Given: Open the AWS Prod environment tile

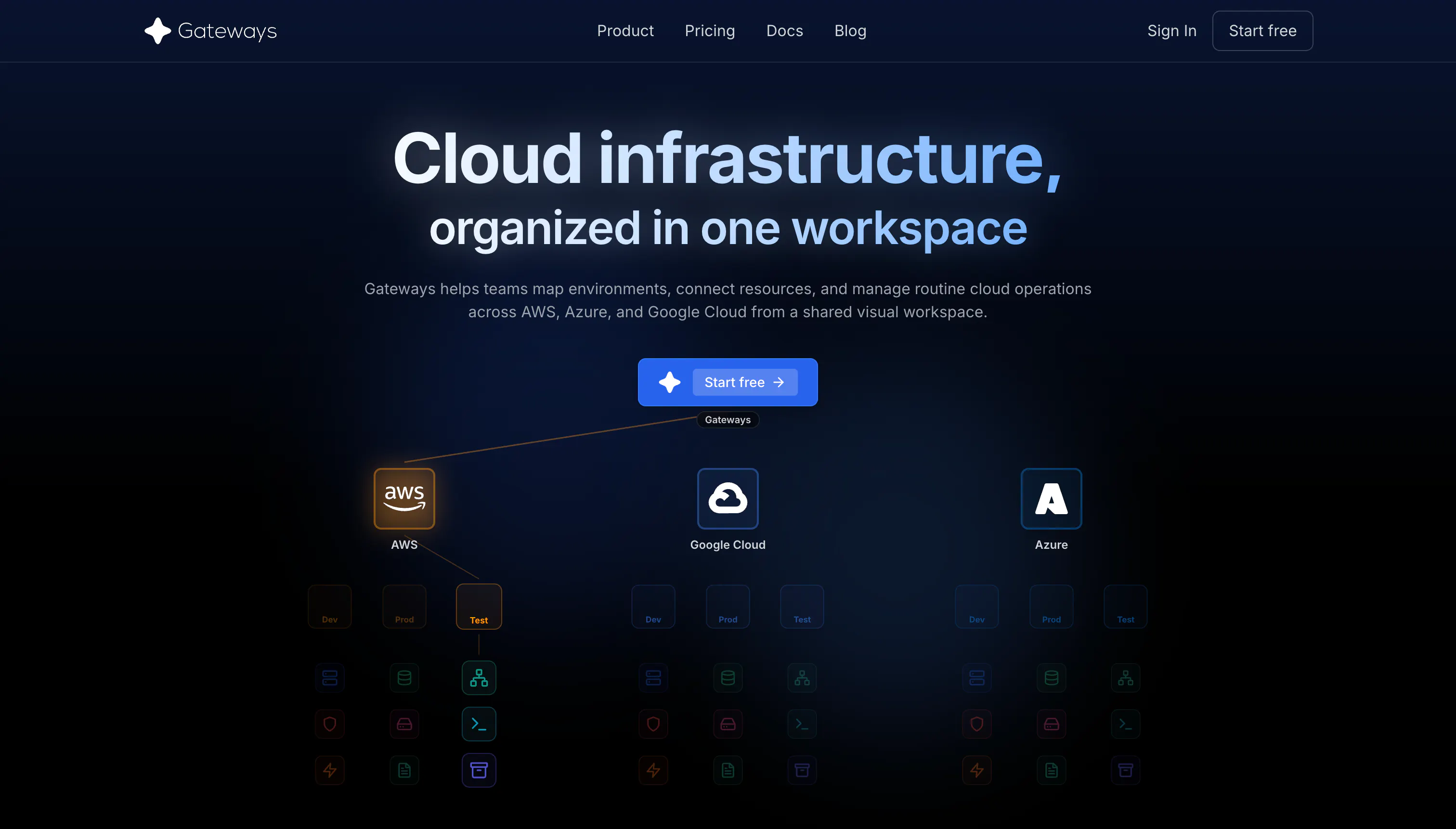Looking at the screenshot, I should (404, 607).
